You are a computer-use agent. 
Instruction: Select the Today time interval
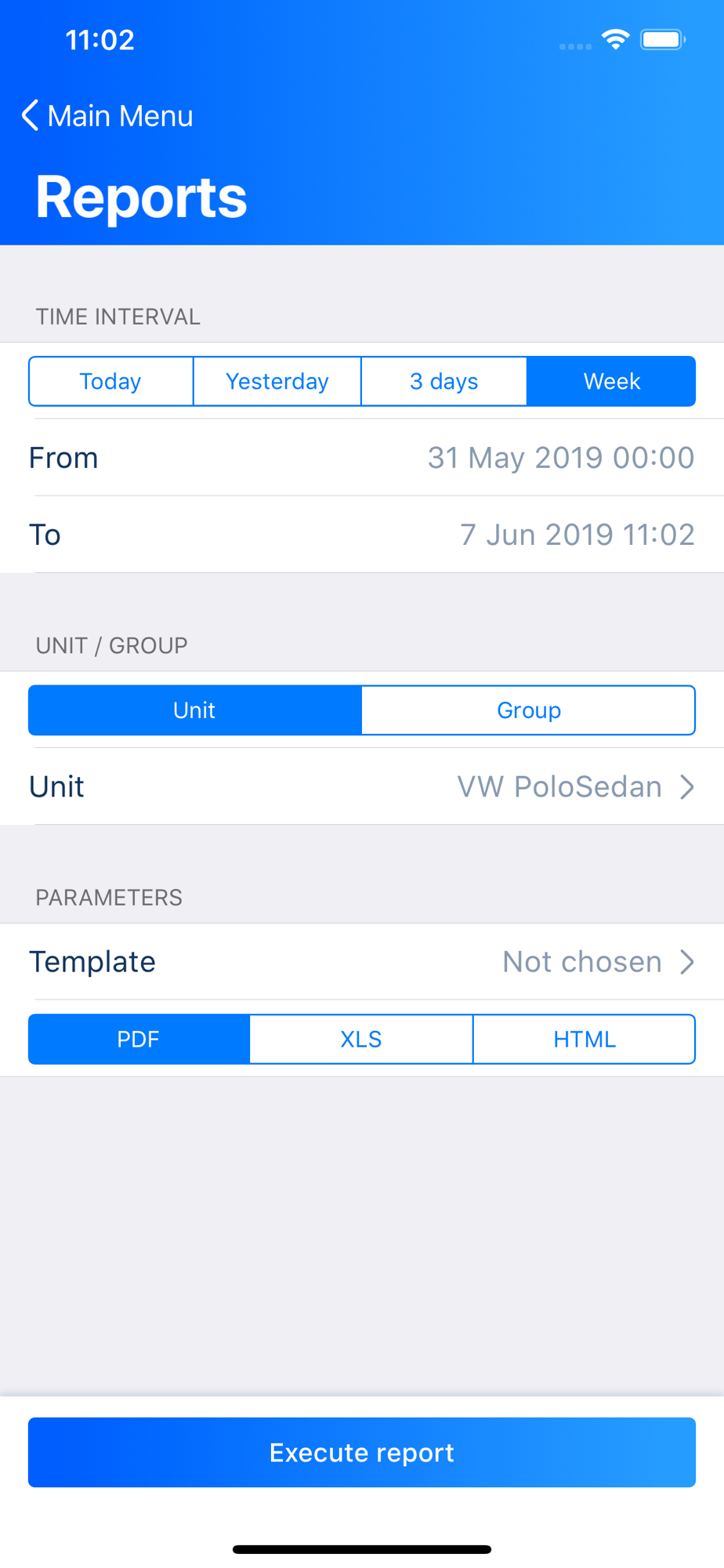pos(110,382)
